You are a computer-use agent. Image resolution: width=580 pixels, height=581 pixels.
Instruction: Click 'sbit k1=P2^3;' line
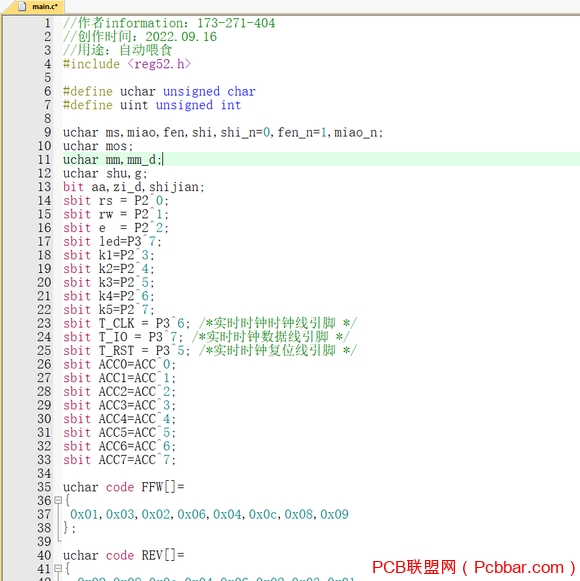tap(109, 255)
